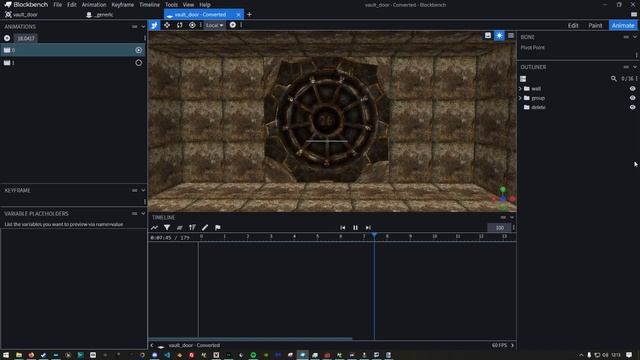This screenshot has height=360, width=640.
Task: Toggle the viewport screenshot button
Action: point(488,36)
